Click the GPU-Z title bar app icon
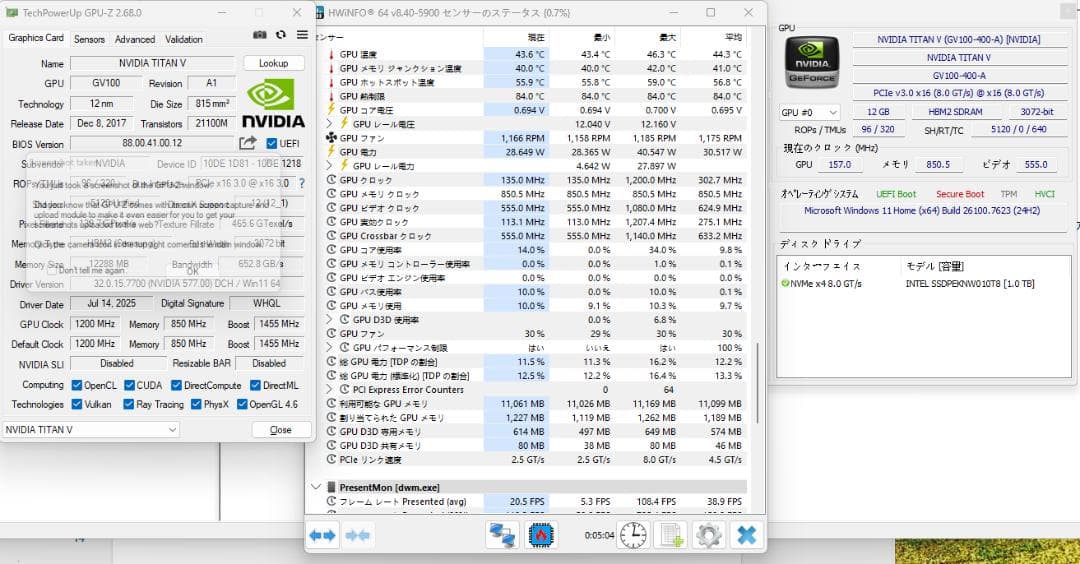The image size is (1080, 564). 12,12
